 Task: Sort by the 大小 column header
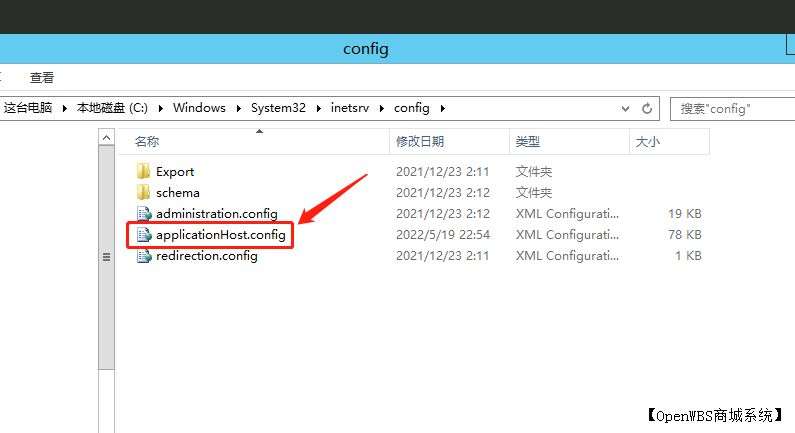647,142
